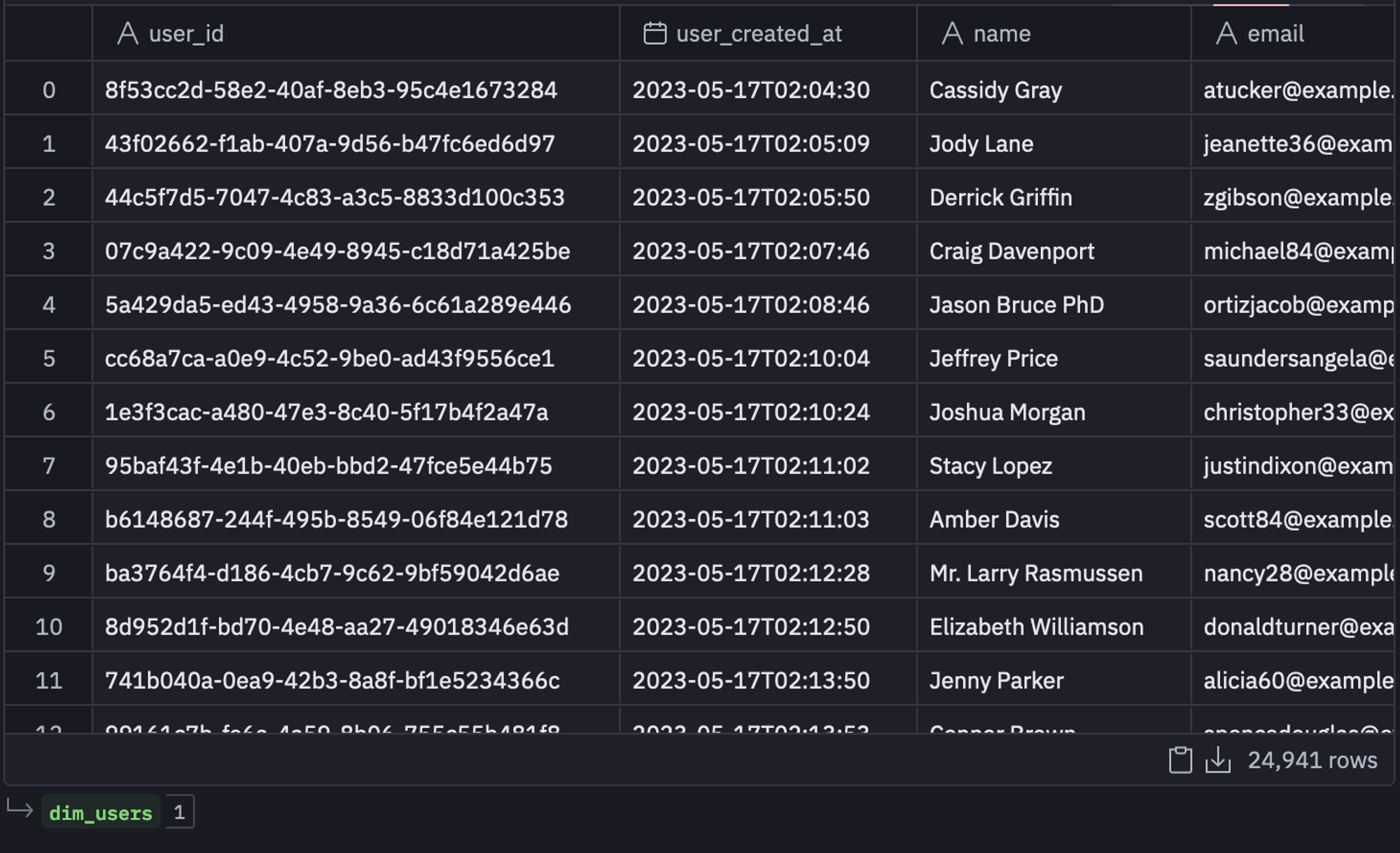Click the download table icon
1400x853 pixels.
pos(1218,760)
